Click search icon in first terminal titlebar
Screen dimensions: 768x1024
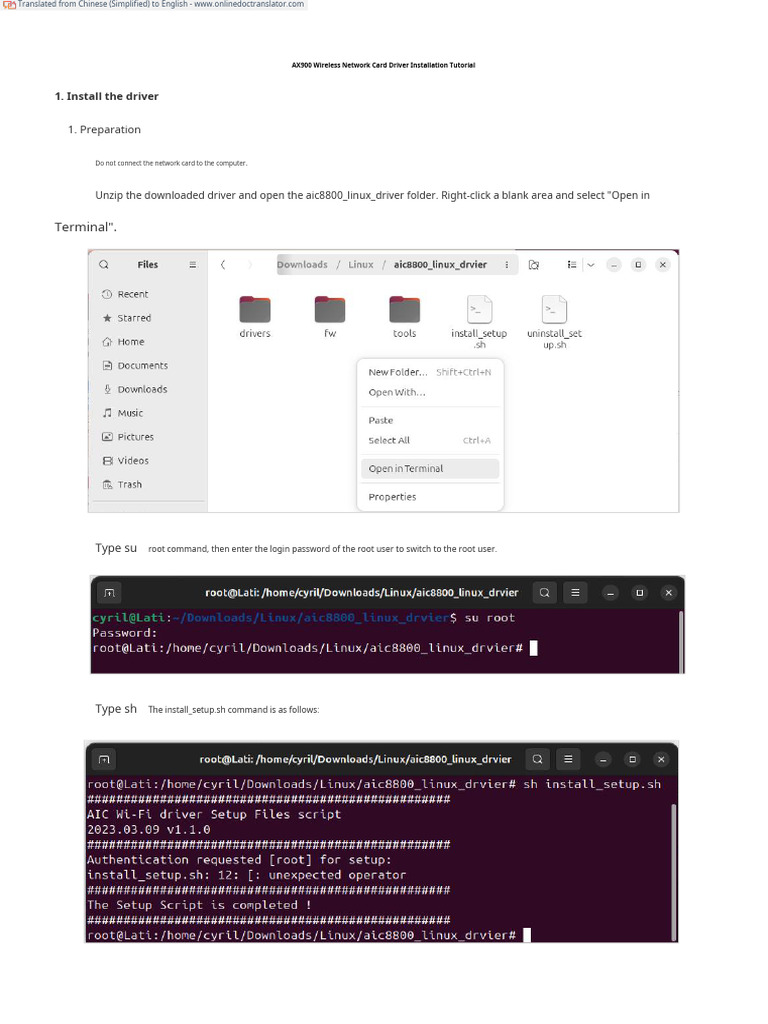point(545,593)
